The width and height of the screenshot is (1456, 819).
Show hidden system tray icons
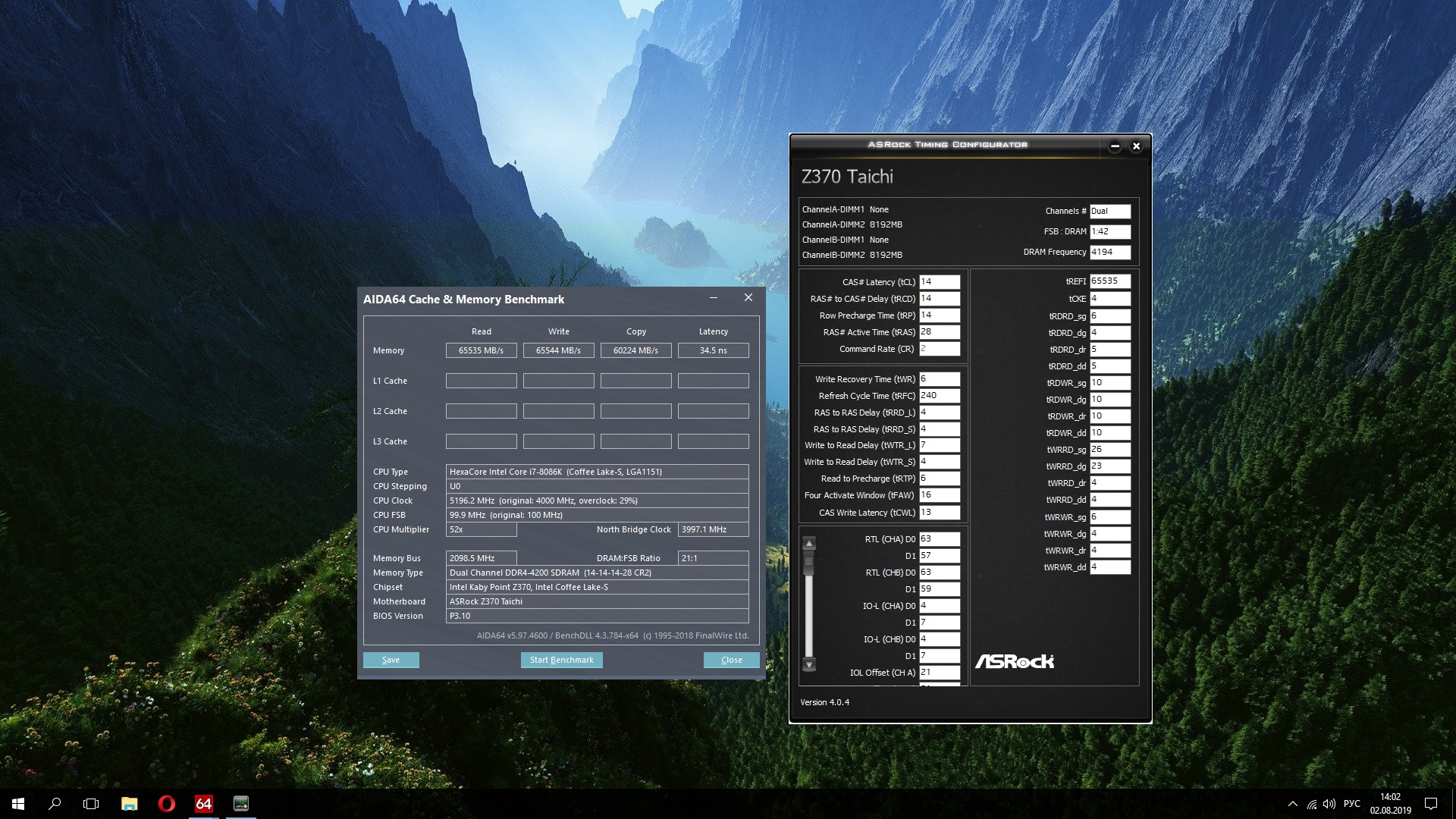click(1292, 804)
